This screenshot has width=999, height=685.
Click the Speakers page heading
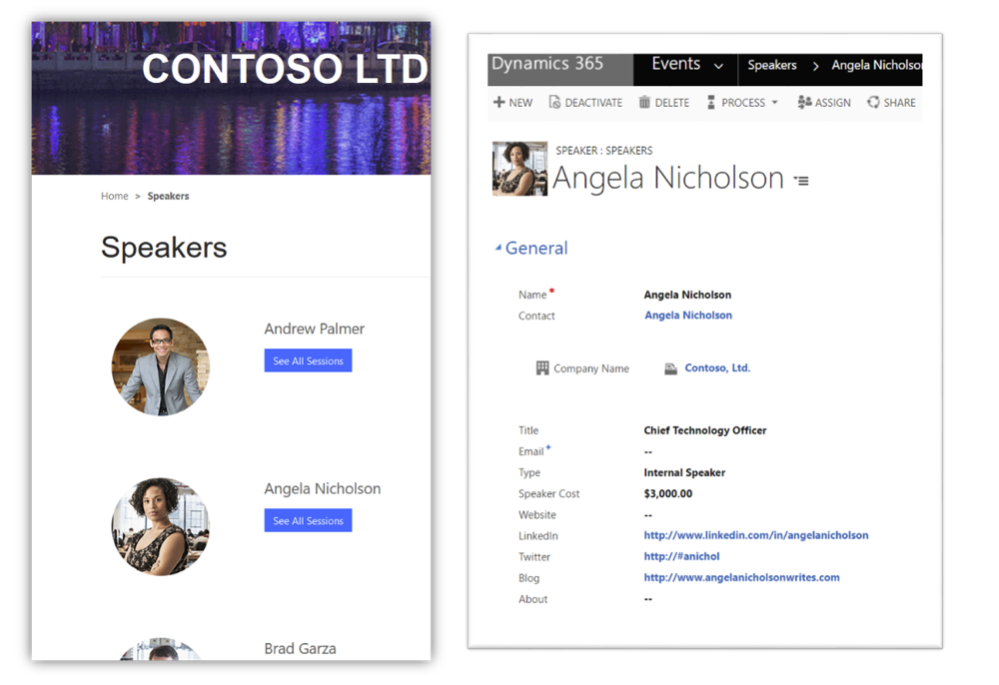click(x=164, y=247)
